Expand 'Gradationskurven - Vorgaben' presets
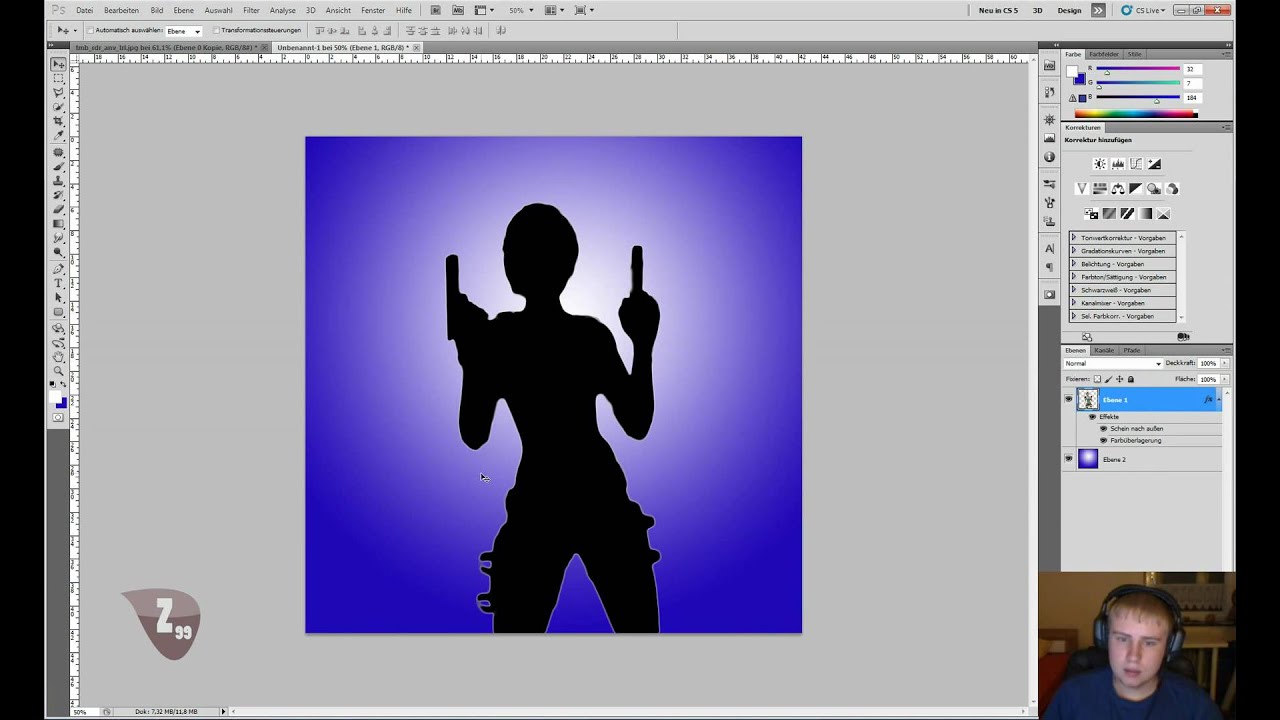1280x720 pixels. [1074, 251]
